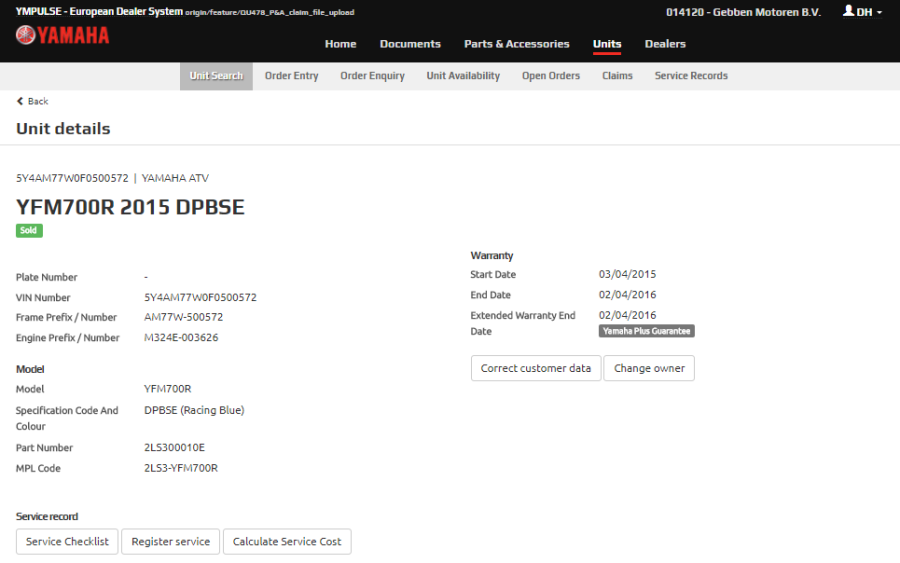
Task: Click the user profile icon
Action: (x=848, y=11)
